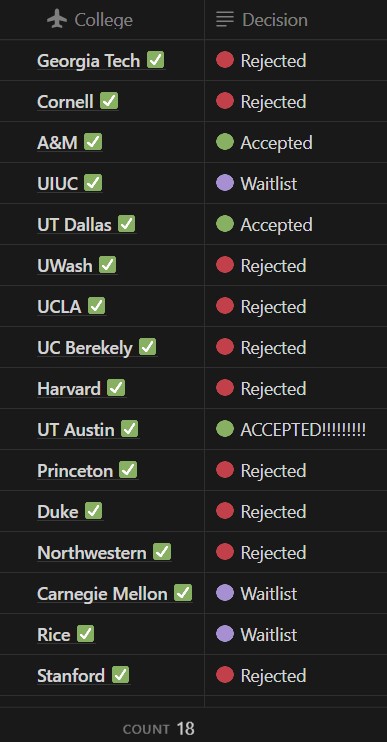
Task: Click the green checkmark emoji next to Georgia Tech
Action: [156, 60]
